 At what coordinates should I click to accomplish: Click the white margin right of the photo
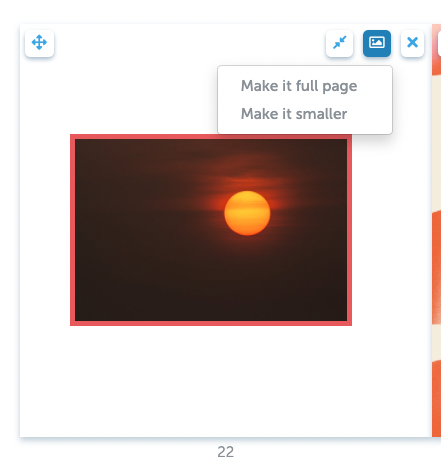[392, 230]
